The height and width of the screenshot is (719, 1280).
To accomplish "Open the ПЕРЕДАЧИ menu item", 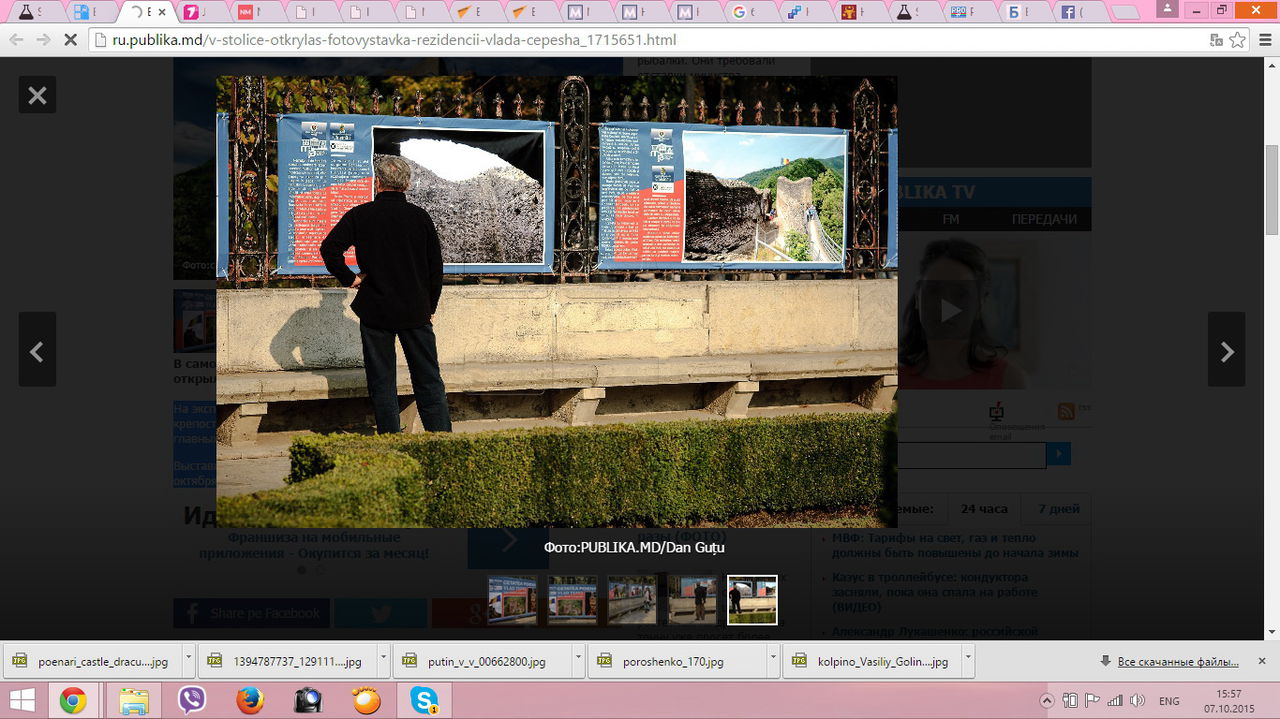I will (1044, 219).
